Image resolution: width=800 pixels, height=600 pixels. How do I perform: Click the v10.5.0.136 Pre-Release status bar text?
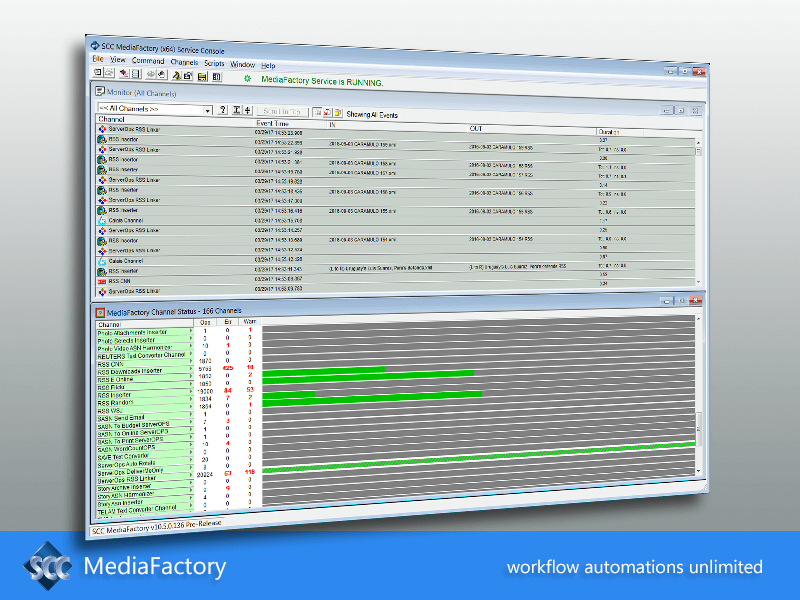[x=186, y=526]
